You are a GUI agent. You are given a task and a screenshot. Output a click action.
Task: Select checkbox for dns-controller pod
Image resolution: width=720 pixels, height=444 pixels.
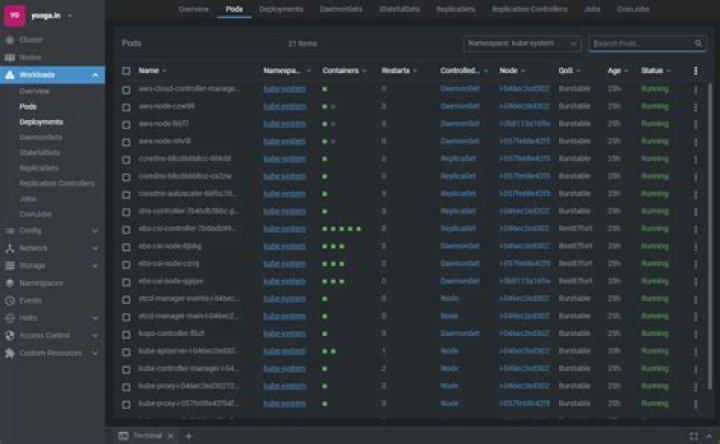pyautogui.click(x=126, y=212)
